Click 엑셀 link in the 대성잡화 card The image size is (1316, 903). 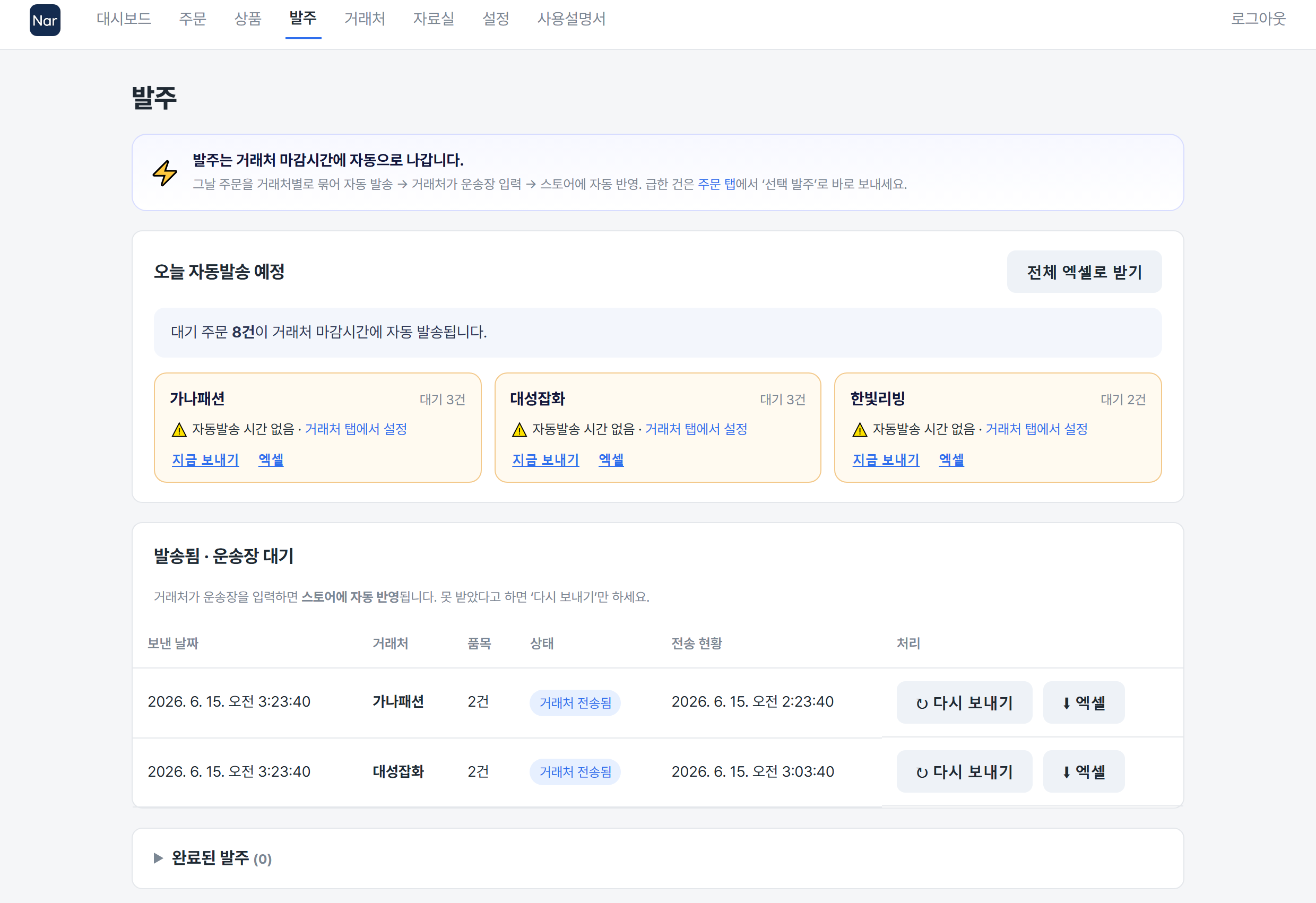pyautogui.click(x=611, y=459)
